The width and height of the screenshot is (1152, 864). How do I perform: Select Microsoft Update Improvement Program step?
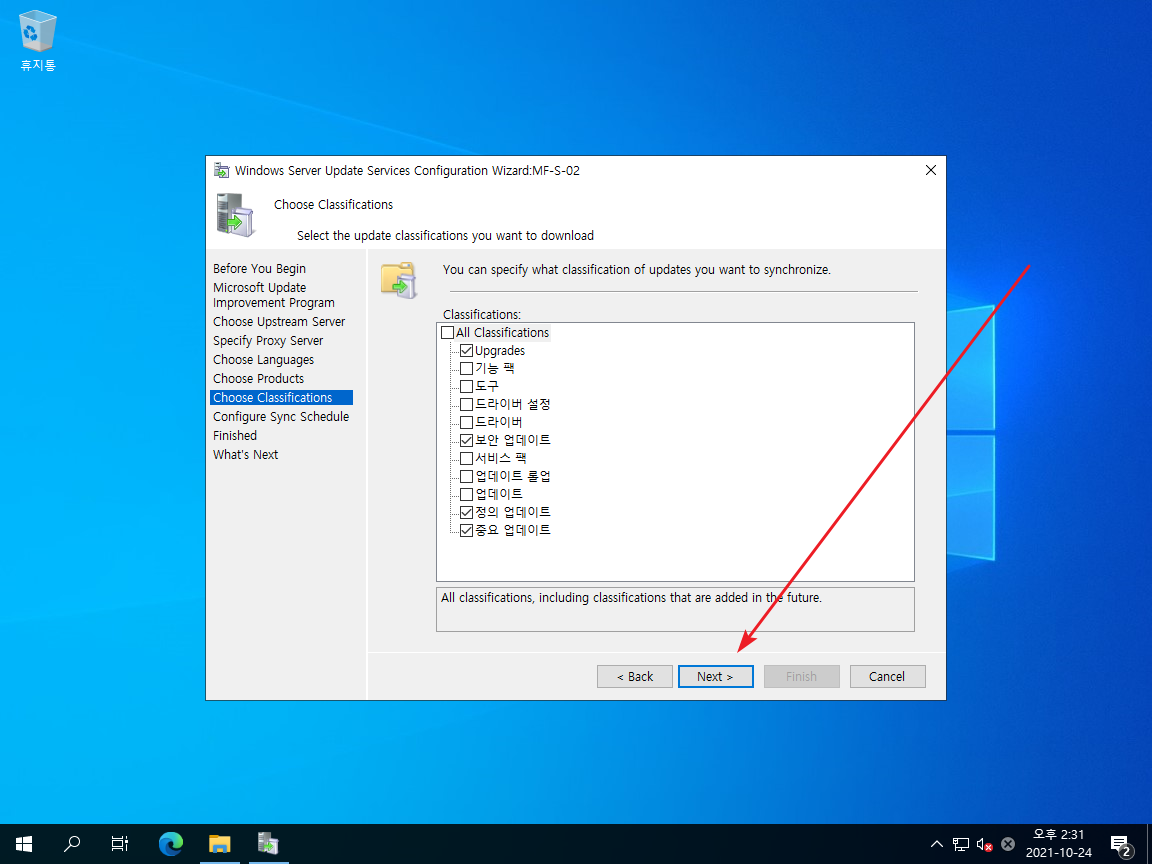274,295
